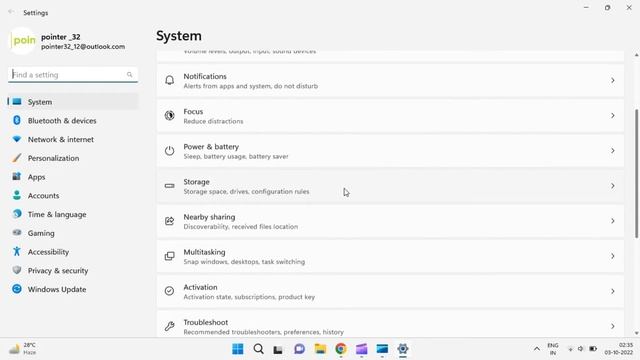Select Network & internet in the sidebar

point(73,139)
